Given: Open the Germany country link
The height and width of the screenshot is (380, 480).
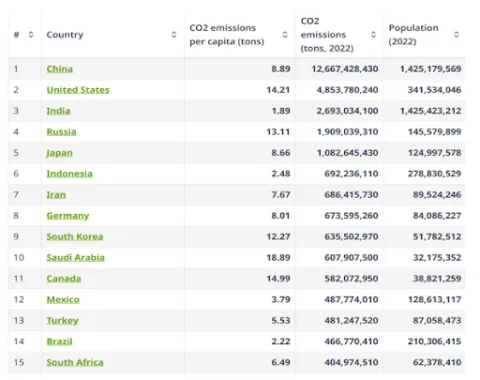Looking at the screenshot, I should (x=68, y=216).
